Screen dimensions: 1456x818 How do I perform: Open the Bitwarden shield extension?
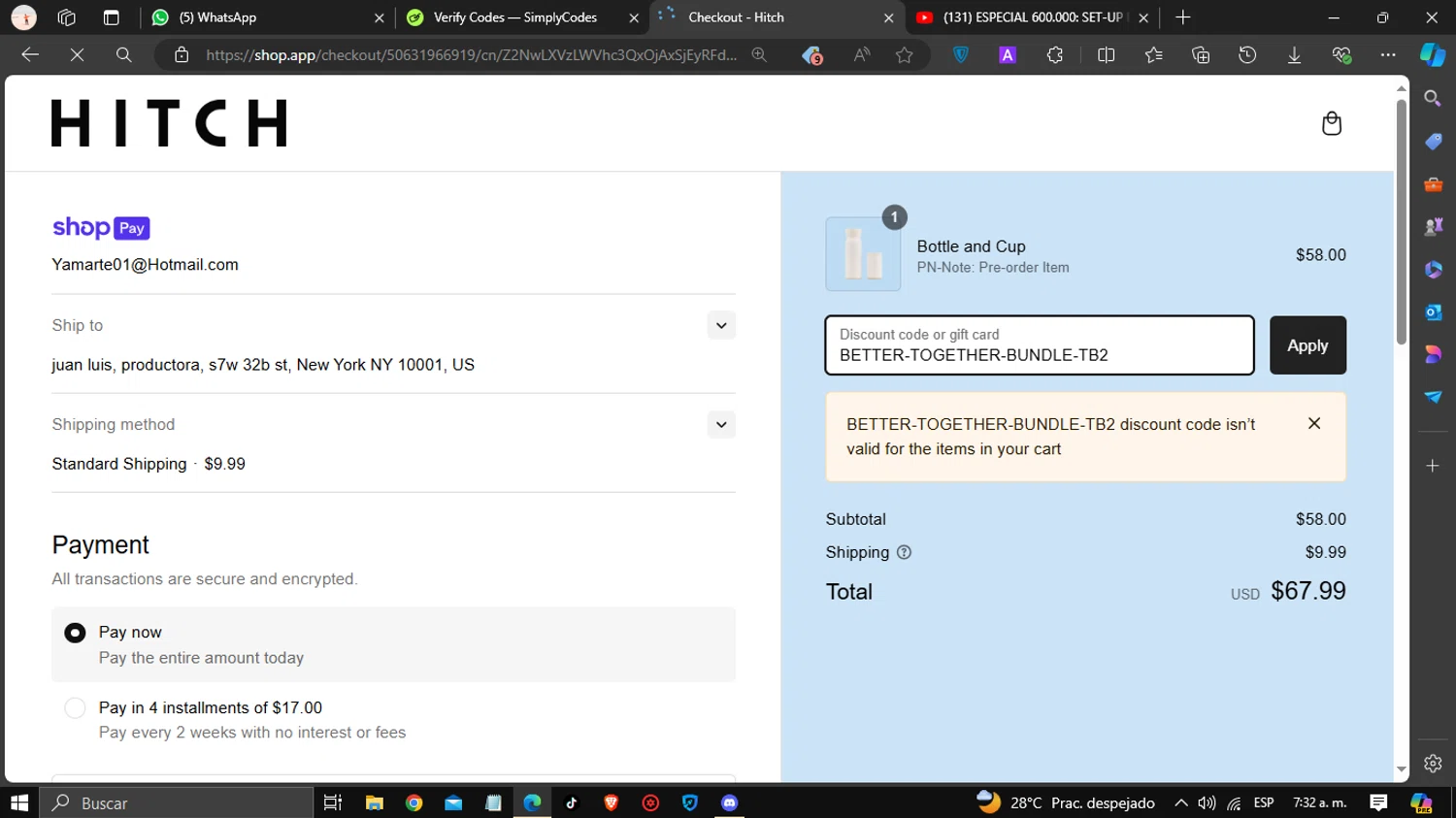tap(961, 55)
